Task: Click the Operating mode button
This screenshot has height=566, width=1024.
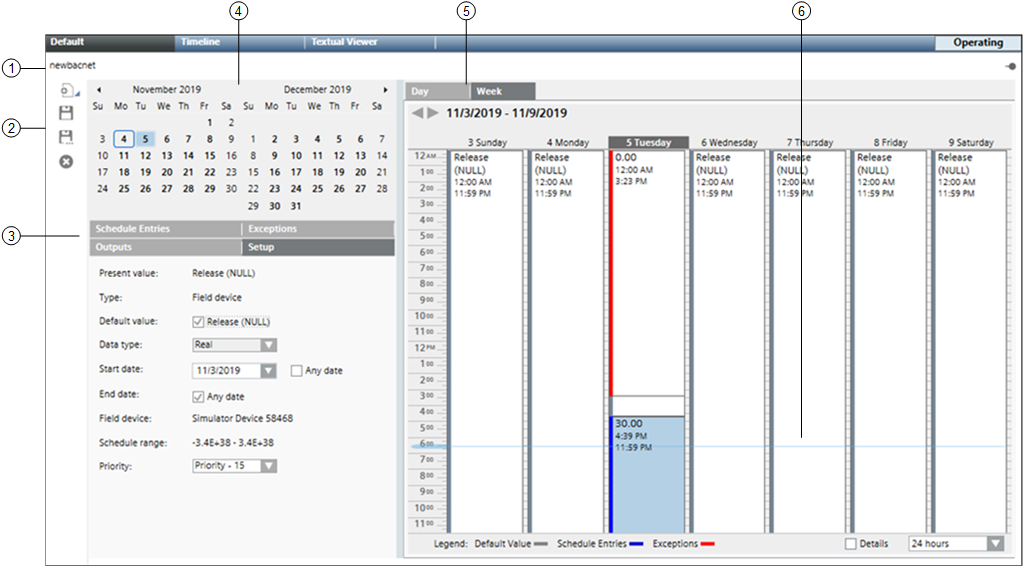Action: click(x=977, y=43)
